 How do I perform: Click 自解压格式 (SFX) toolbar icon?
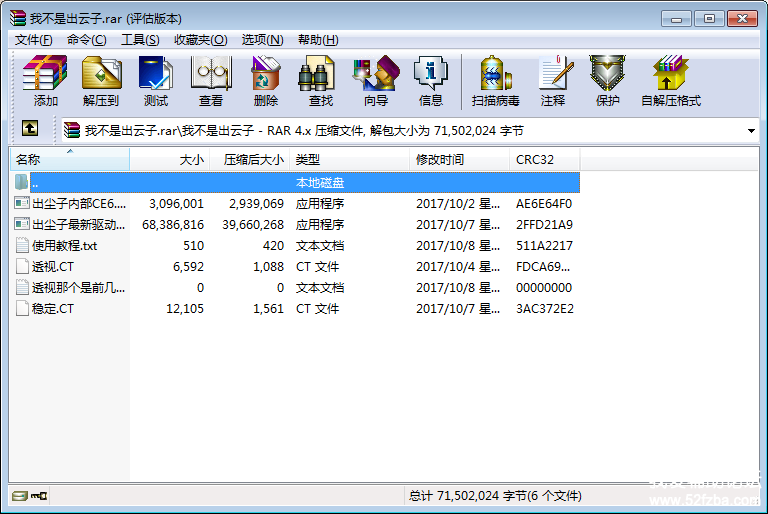click(x=670, y=73)
